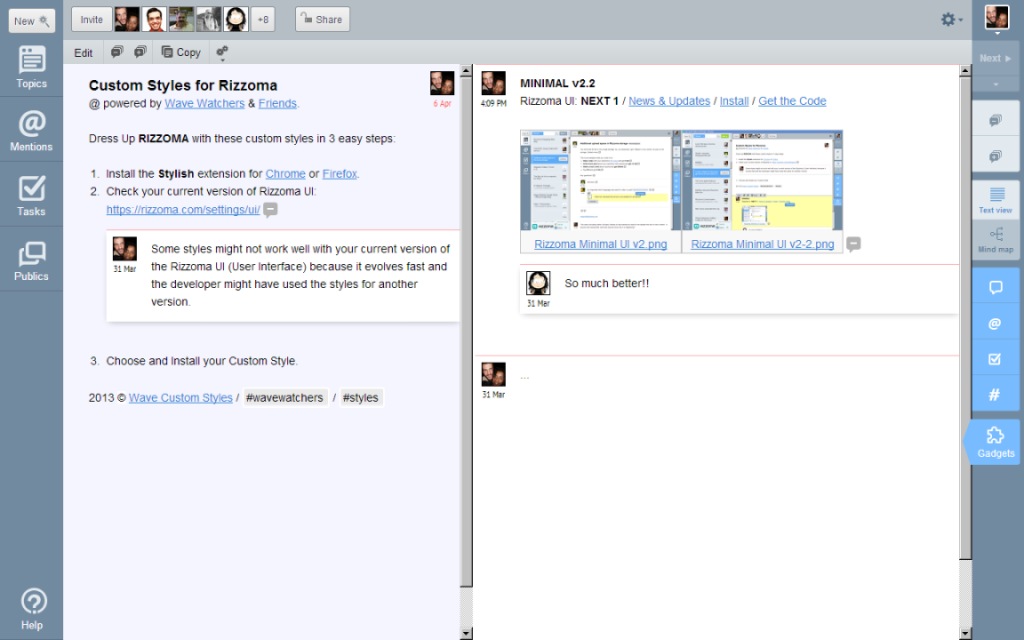Open Rizzoma Minimal UI v2.png thumbnail
The image size is (1024, 640).
[x=600, y=180]
